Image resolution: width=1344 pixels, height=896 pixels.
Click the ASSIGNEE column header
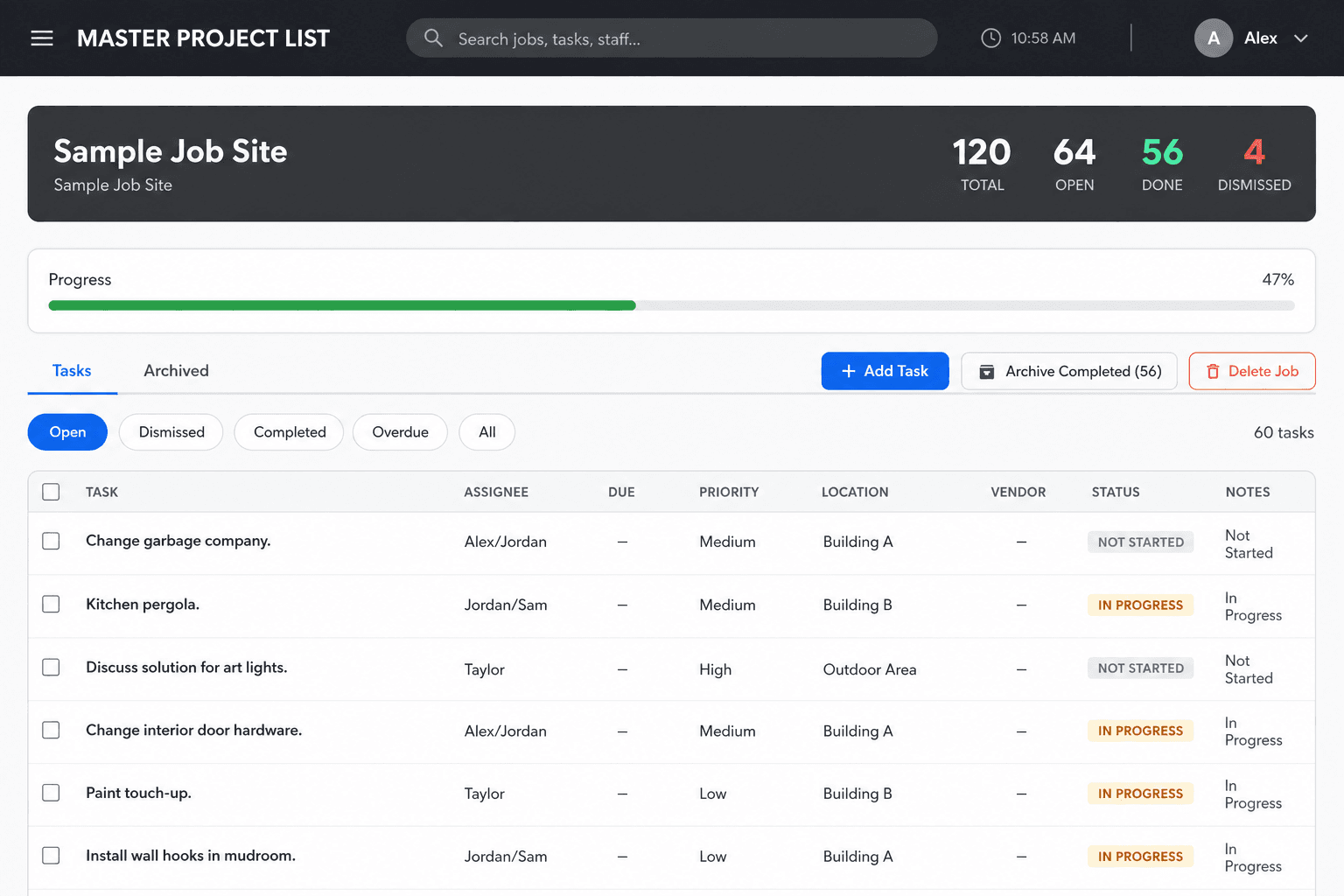(x=496, y=492)
